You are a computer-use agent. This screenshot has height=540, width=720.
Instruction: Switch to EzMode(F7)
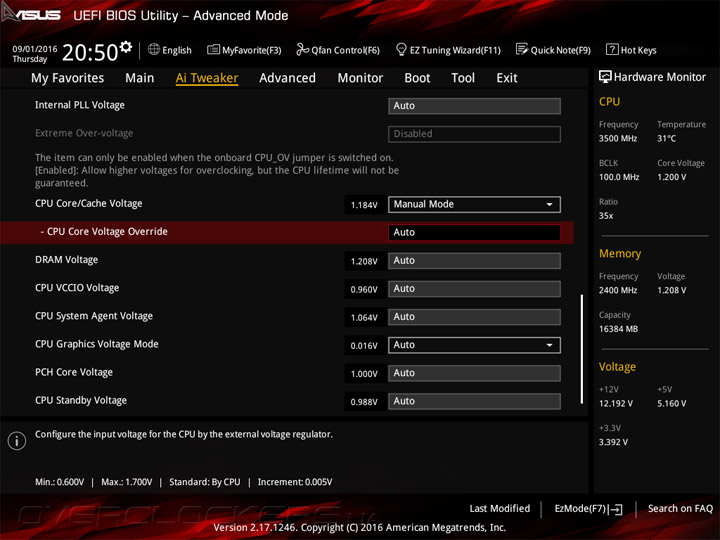pos(589,509)
